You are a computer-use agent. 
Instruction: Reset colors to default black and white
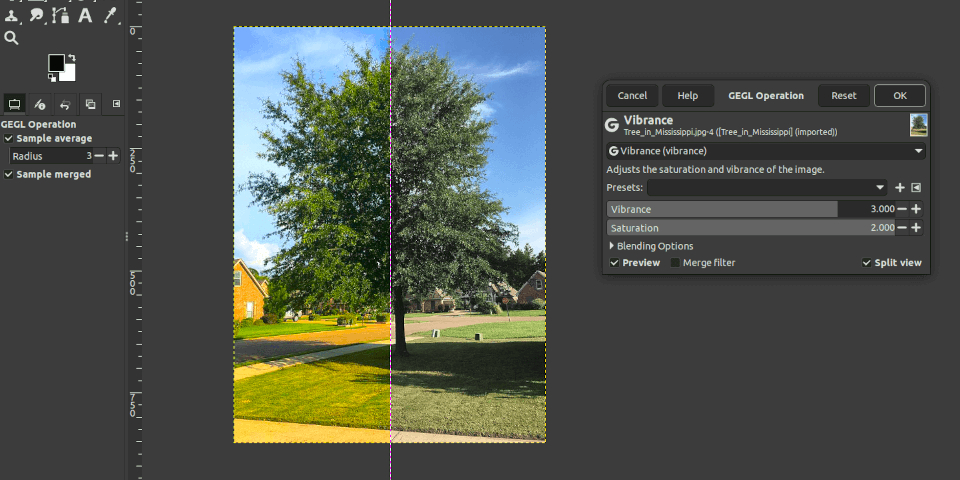[x=52, y=78]
